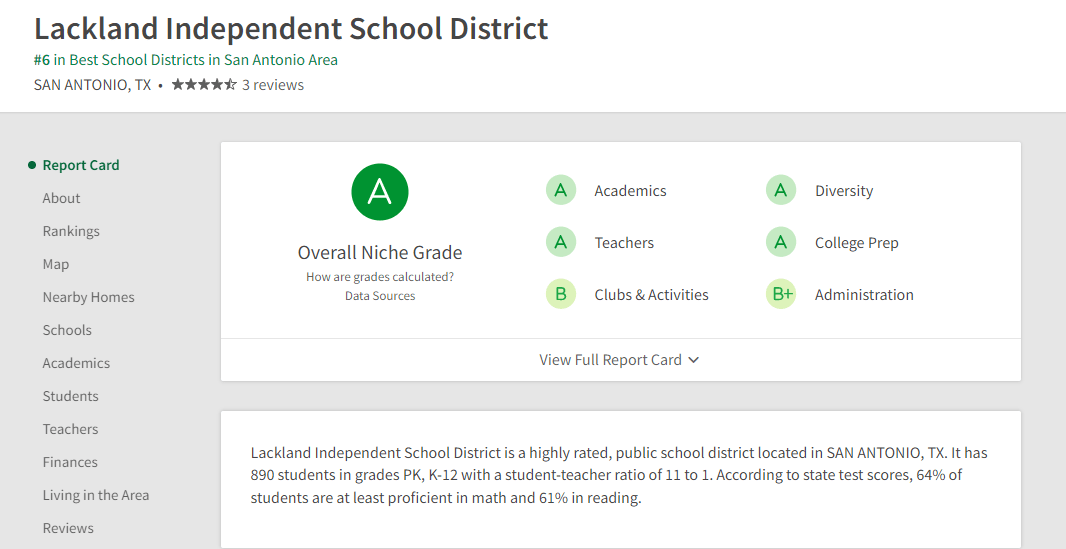Select Report Card in sidebar navigation

(81, 165)
